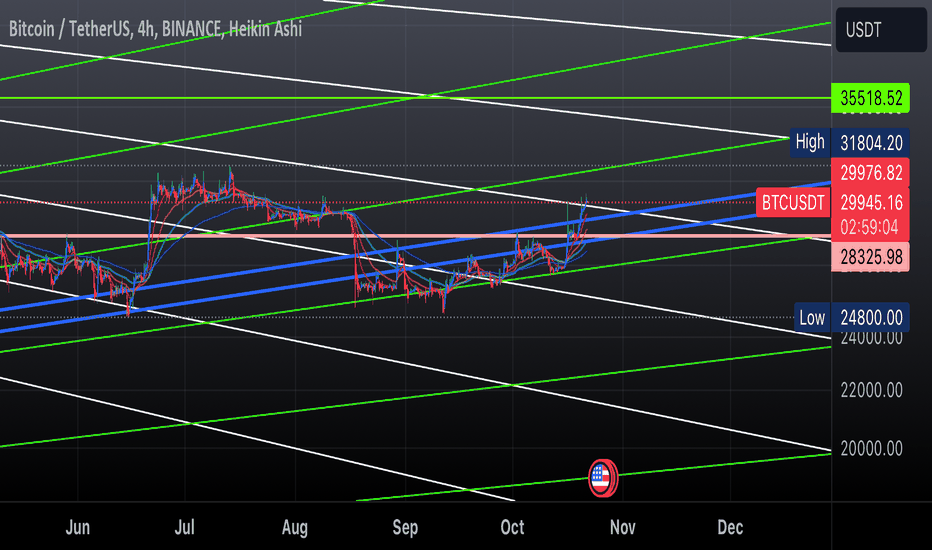Click the pink 28325.98 price label

pos(870,257)
